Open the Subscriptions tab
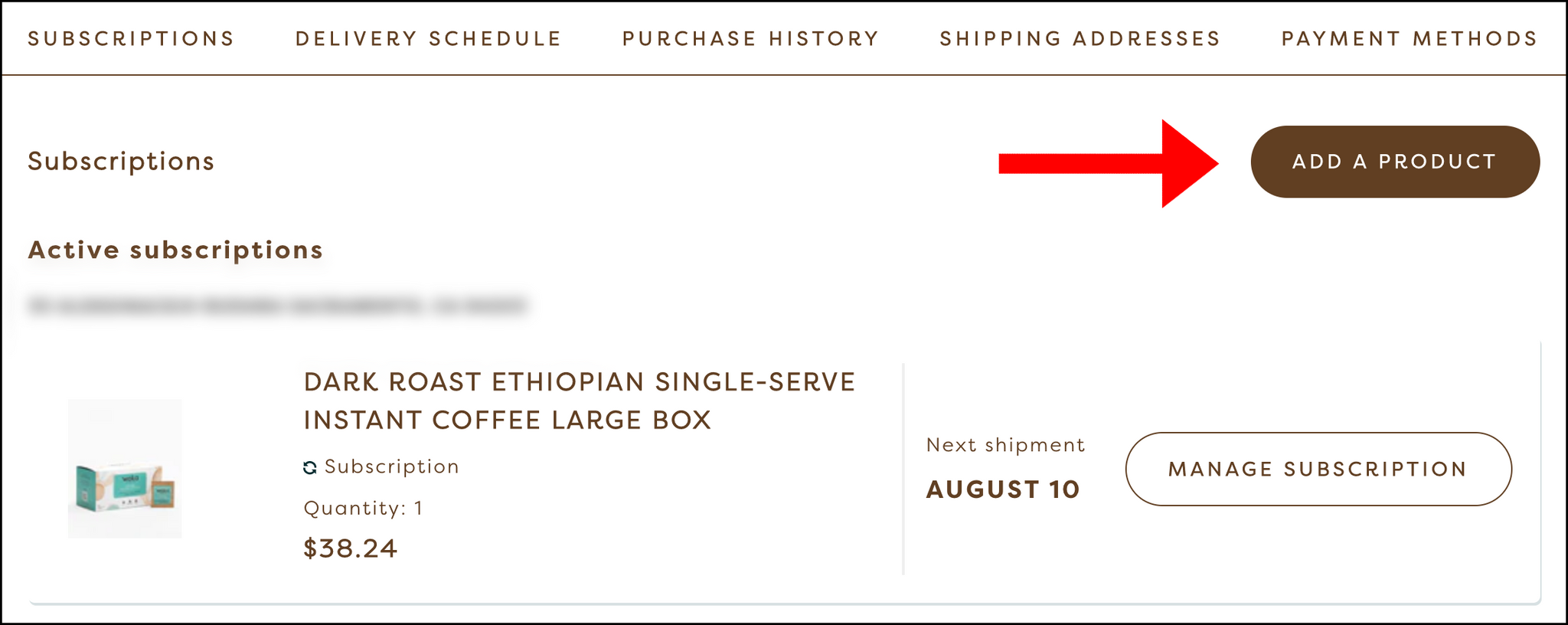Screen dimensions: 1568x625 point(131,38)
